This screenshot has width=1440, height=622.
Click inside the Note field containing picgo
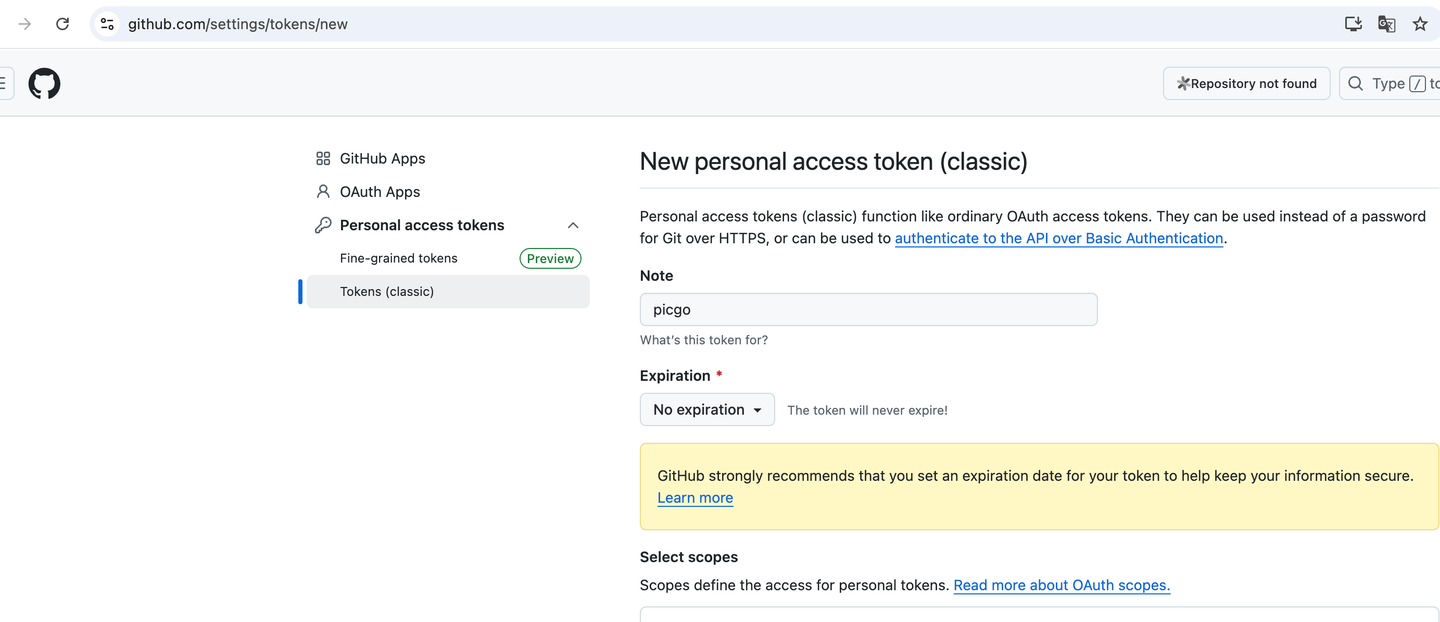868,309
